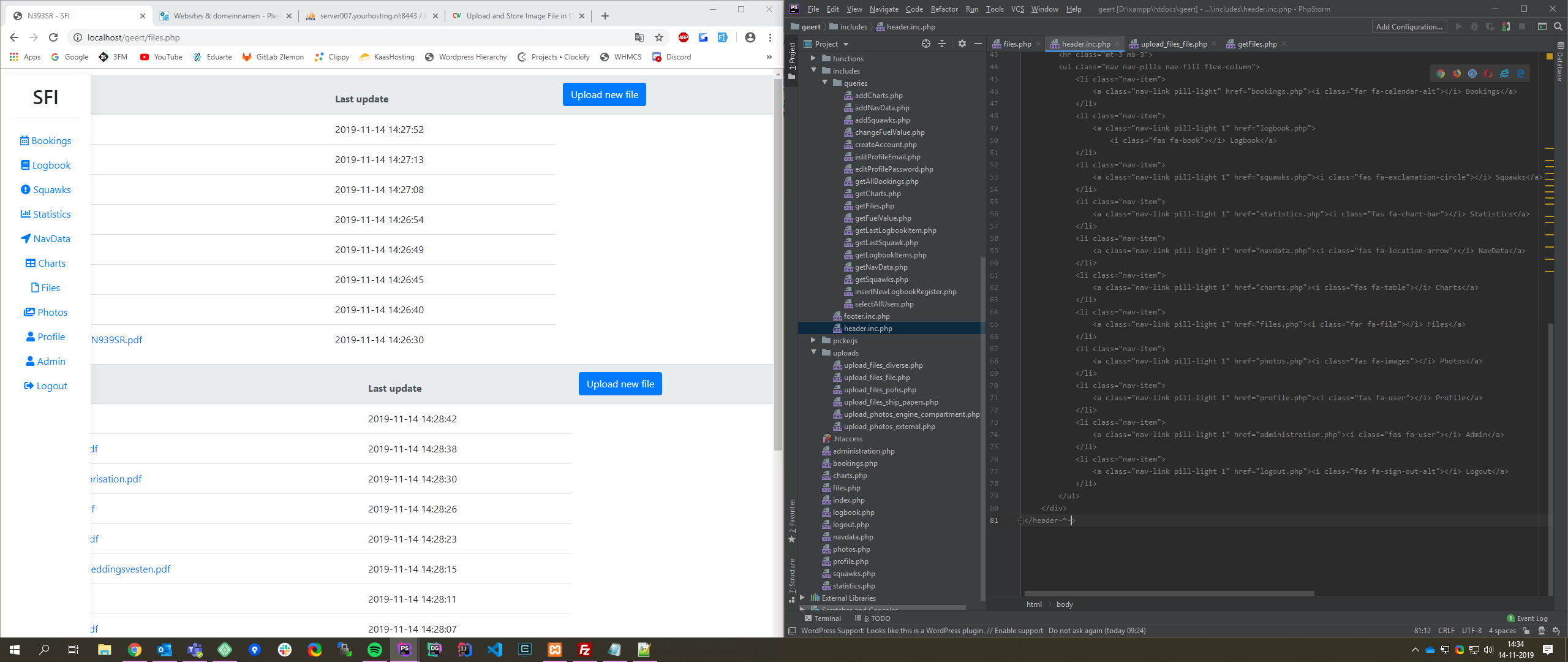Toggle the Terminal tool window
Image resolution: width=1568 pixels, height=662 pixels.
click(823, 618)
